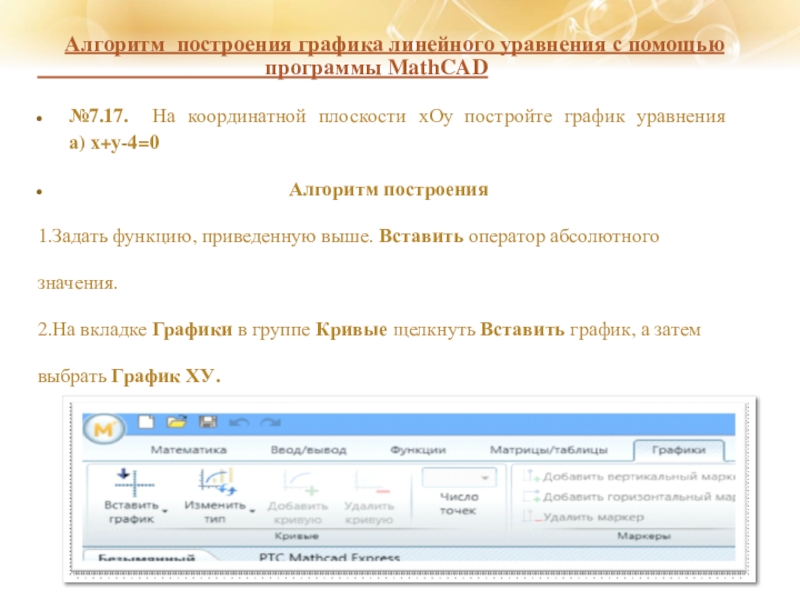Click the Удалить кривую button label

click(369, 513)
